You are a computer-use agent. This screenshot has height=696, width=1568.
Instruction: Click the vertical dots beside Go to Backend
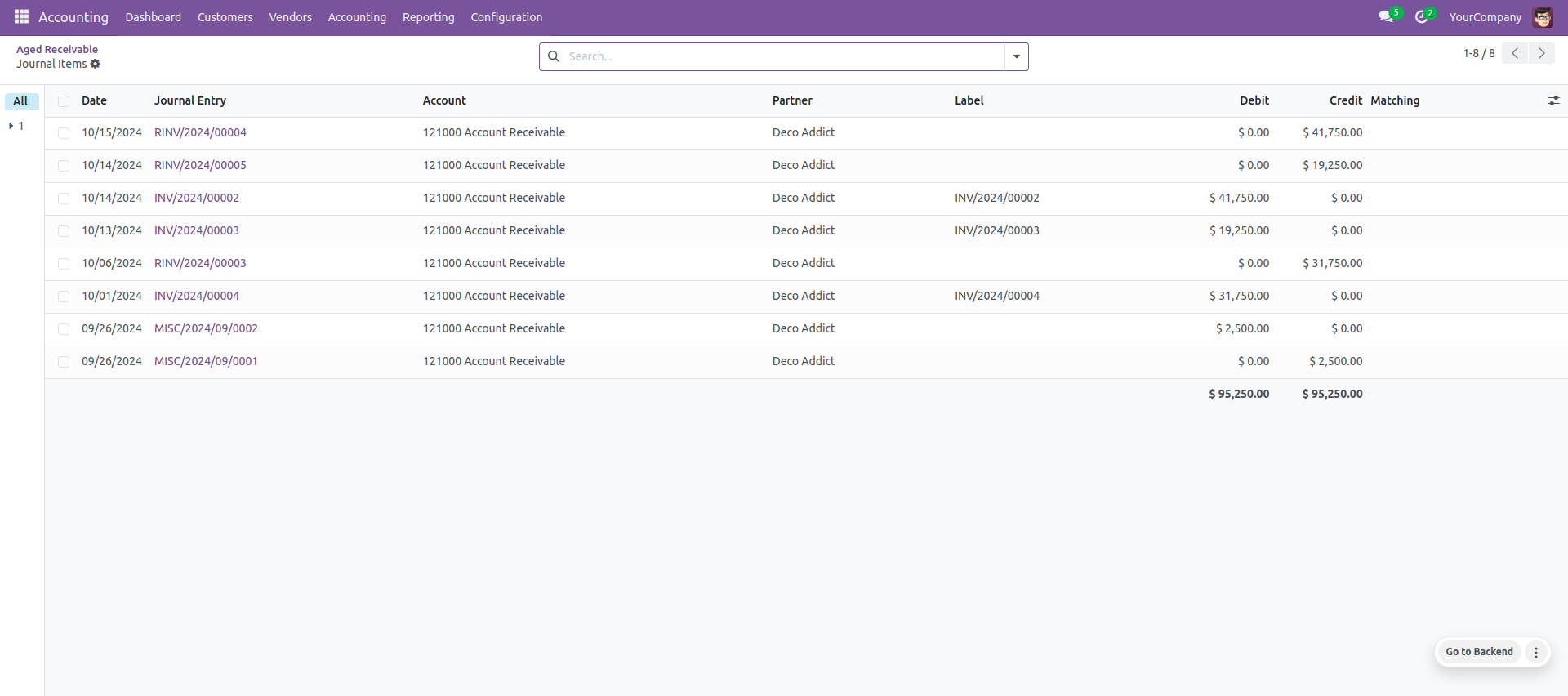(x=1536, y=652)
